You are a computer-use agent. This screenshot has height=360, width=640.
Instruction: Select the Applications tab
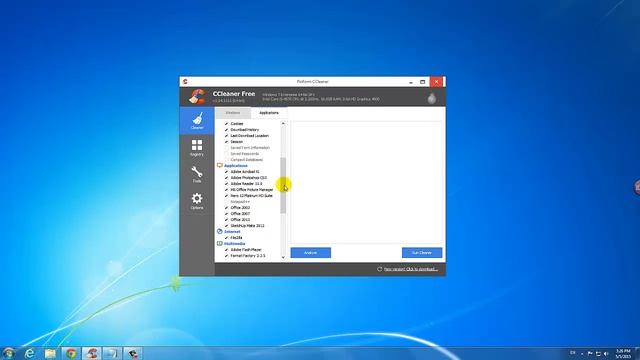click(269, 113)
